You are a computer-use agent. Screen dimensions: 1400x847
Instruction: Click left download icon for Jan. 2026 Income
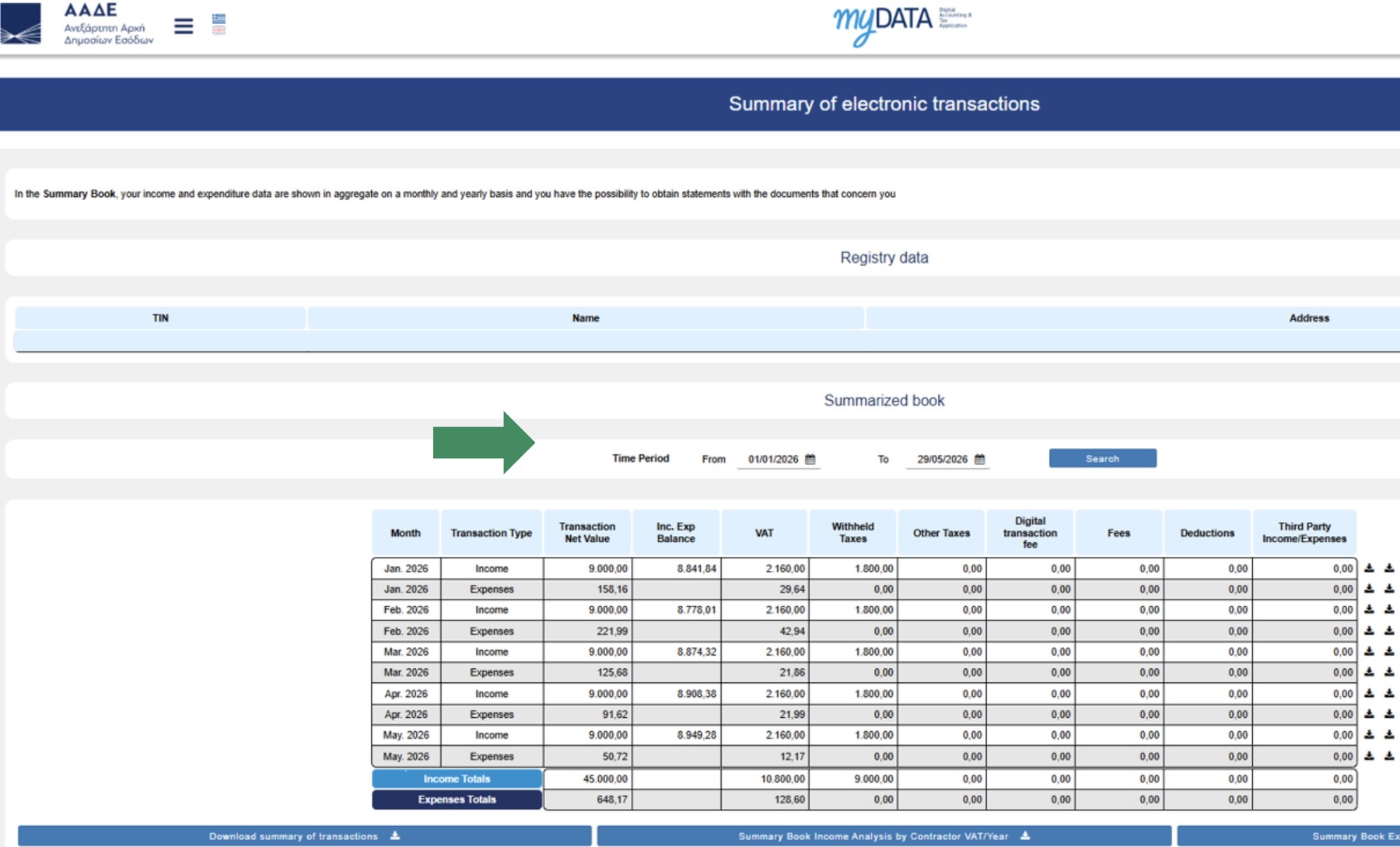tap(1369, 569)
